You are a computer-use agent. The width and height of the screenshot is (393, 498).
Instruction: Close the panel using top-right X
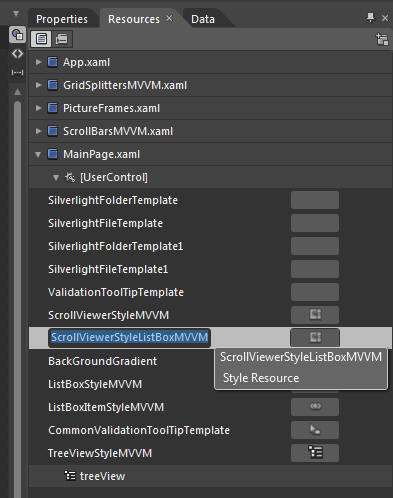pos(385,18)
